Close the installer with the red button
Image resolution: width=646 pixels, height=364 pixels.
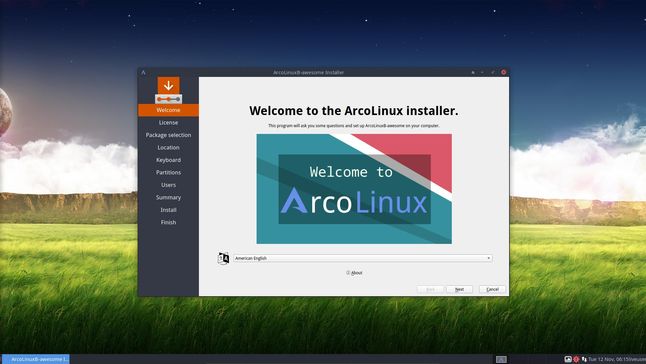(503, 72)
